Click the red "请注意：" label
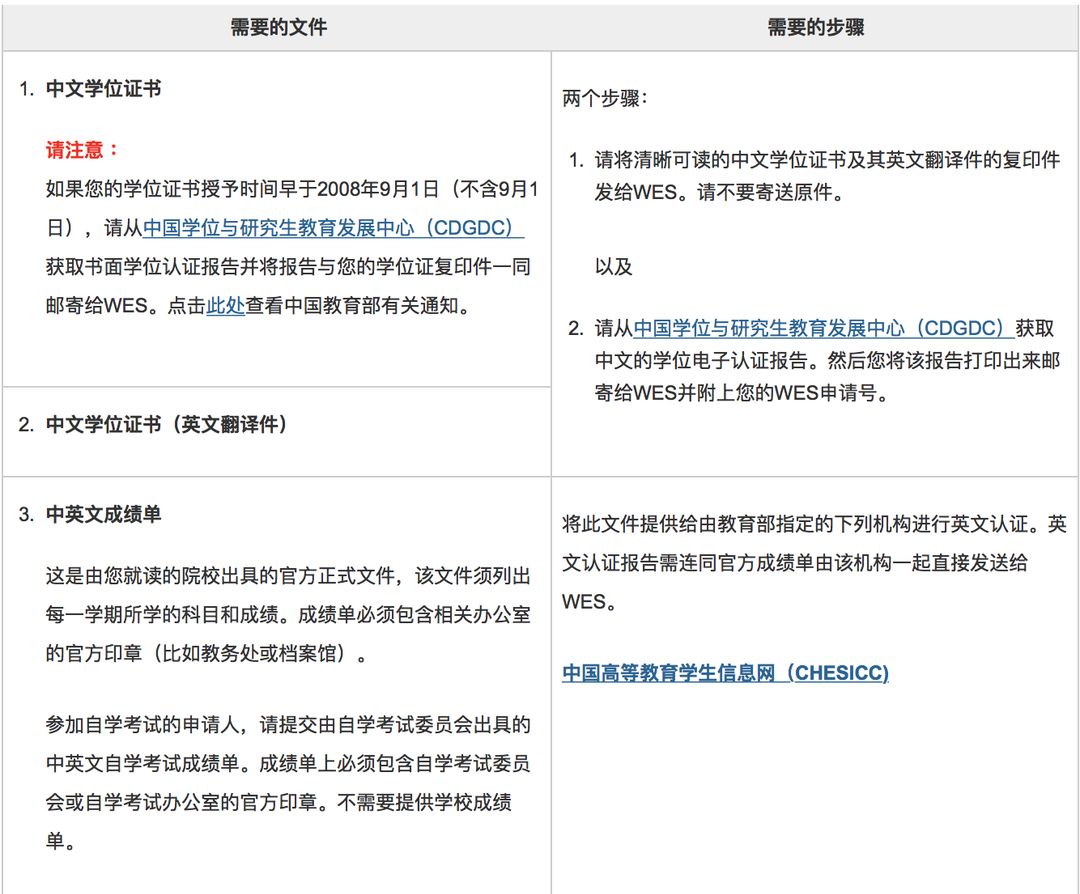Screen dimensions: 1080x894 click(83, 149)
